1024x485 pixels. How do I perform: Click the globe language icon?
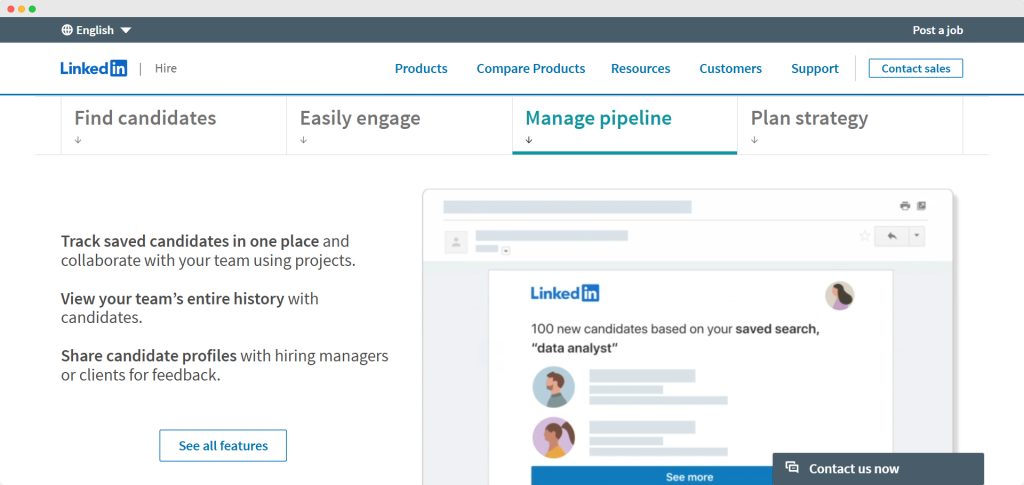coord(67,30)
